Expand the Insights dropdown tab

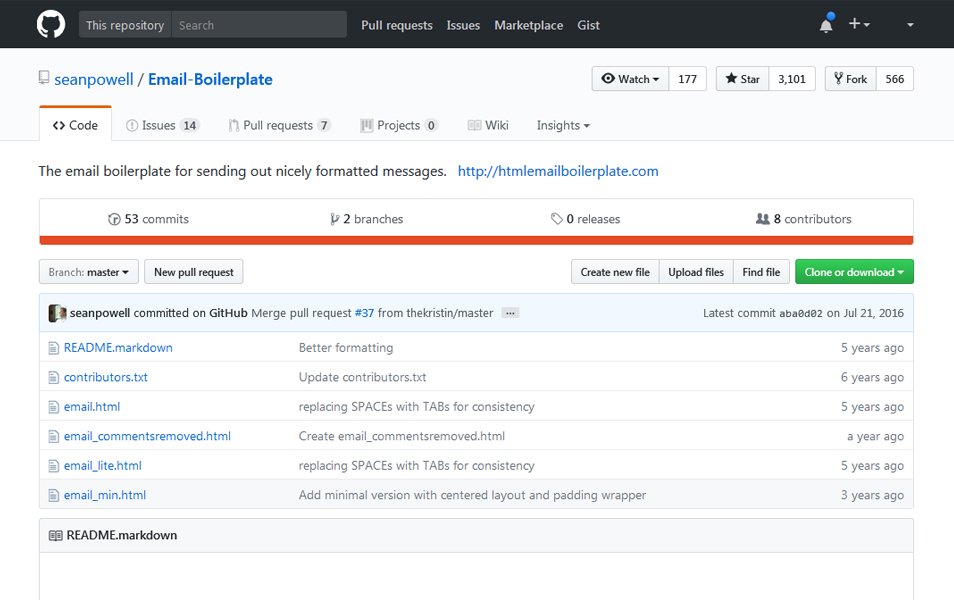coord(563,125)
